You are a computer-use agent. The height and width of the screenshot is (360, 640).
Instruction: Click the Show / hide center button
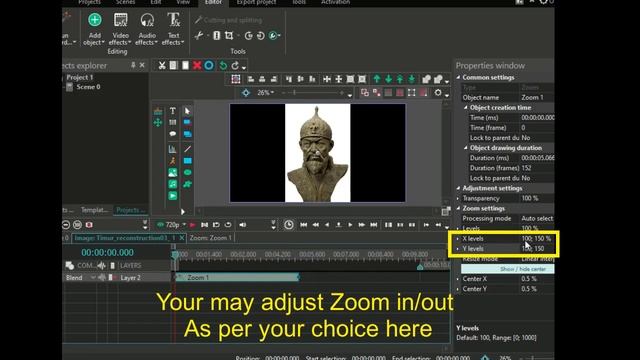tap(508, 269)
